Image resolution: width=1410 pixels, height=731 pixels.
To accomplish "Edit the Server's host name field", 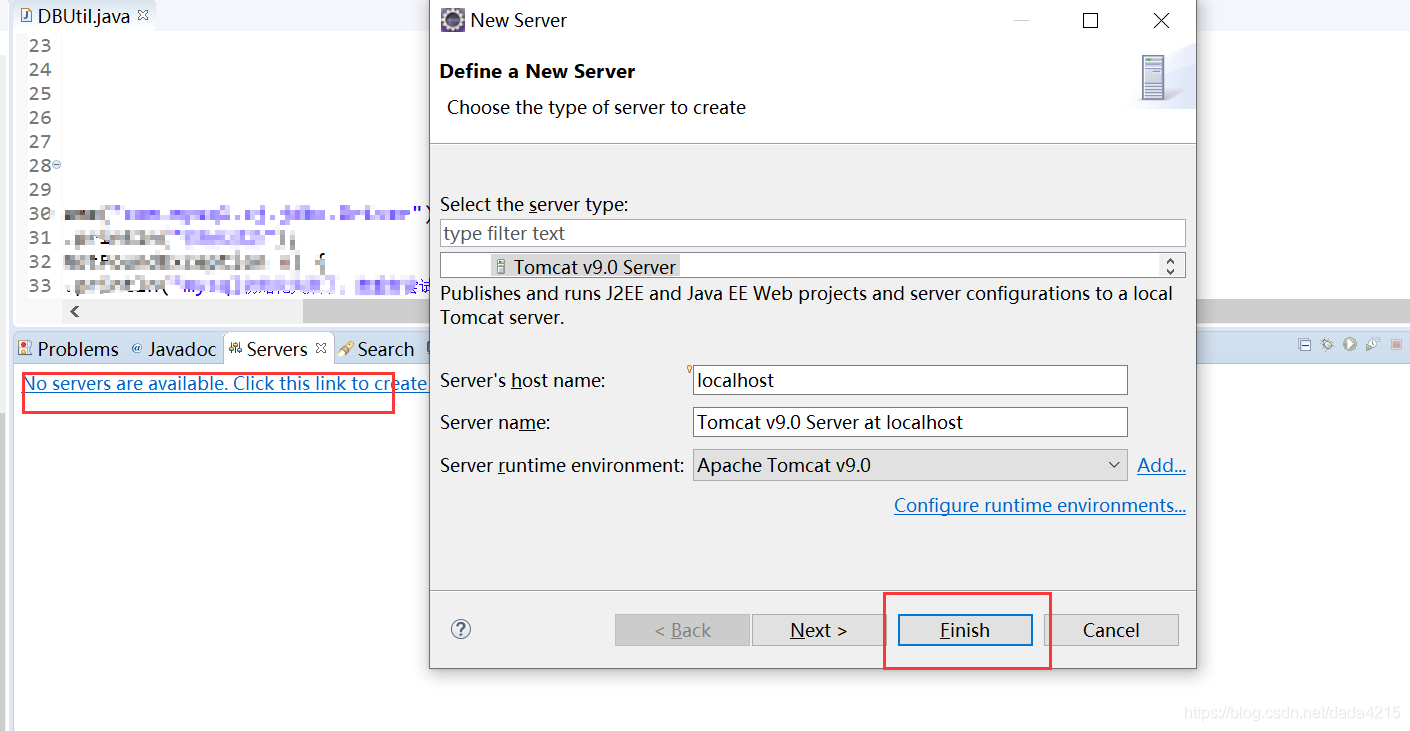I will coord(910,380).
